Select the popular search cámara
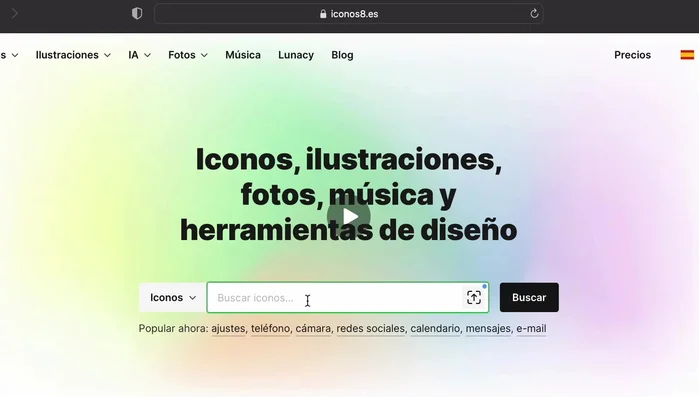The height and width of the screenshot is (397, 699). [313, 328]
